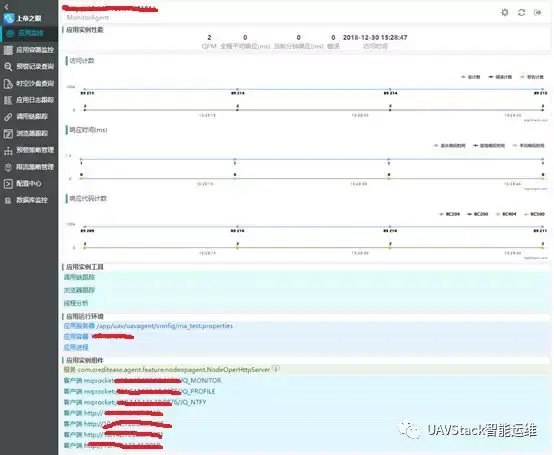Image resolution: width=554 pixels, height=455 pixels.
Task: Open 应用日志跟踪 via its sidebar icon
Action: (8, 100)
